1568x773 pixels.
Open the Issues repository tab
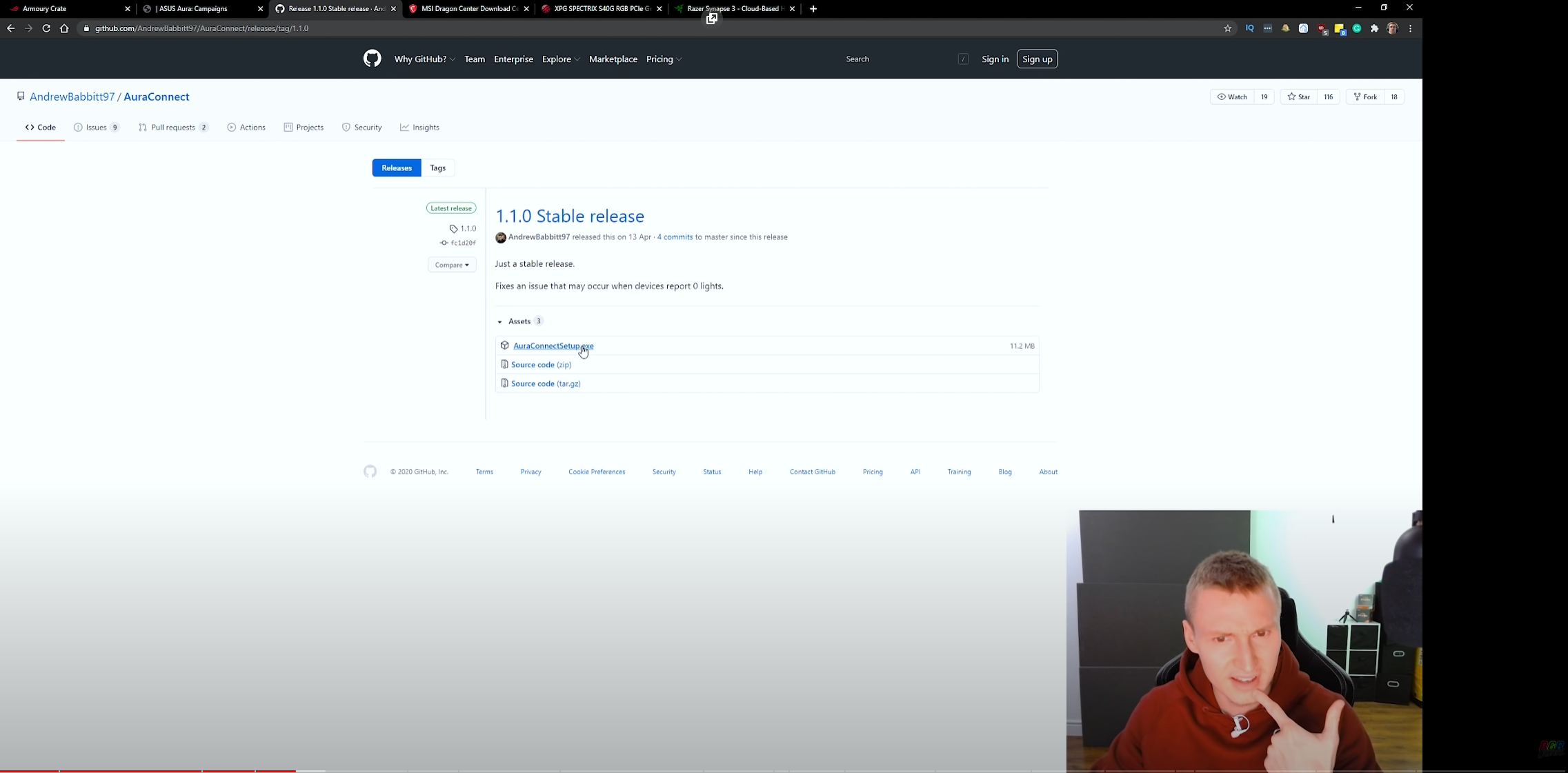[97, 128]
